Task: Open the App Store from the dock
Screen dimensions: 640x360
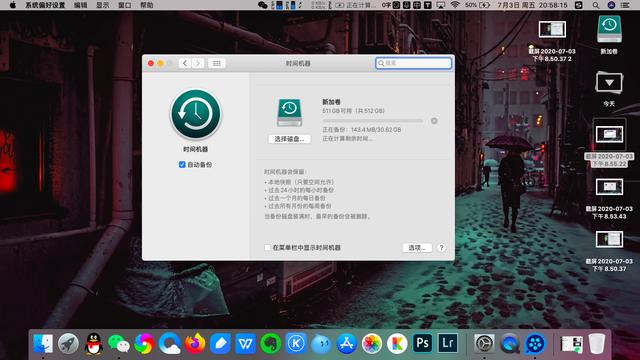Action: (x=347, y=343)
